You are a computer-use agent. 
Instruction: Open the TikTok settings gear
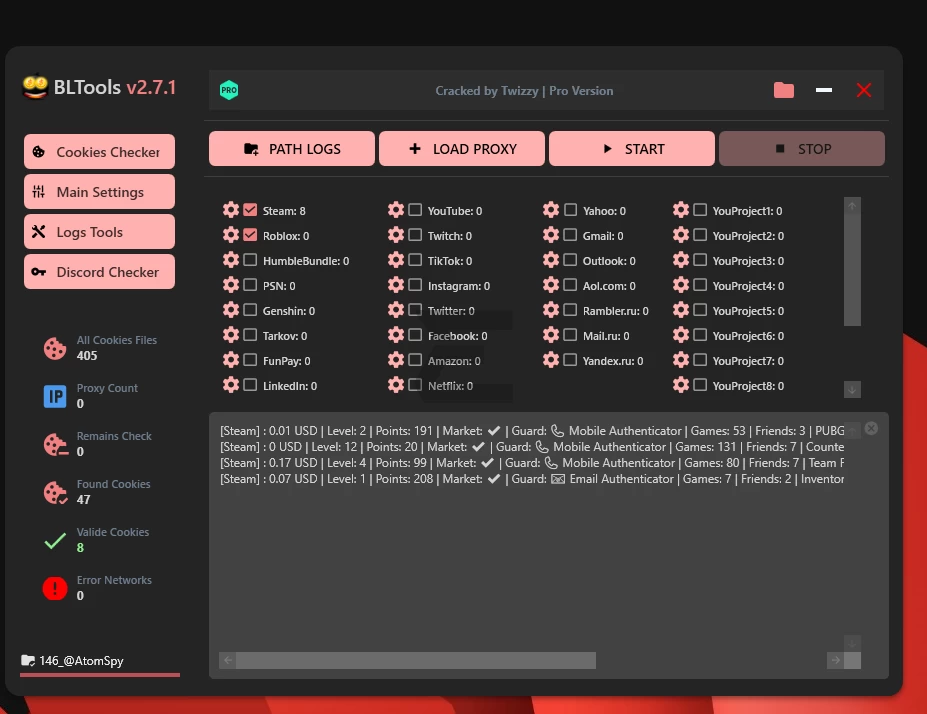pos(396,259)
